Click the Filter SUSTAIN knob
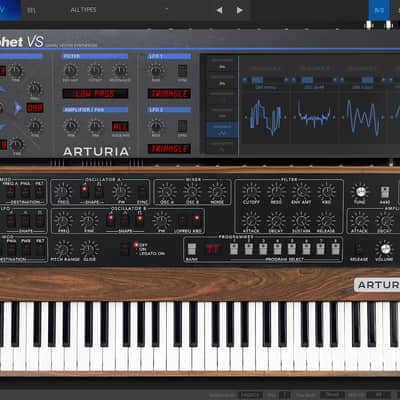This screenshot has height=400, width=400. tap(301, 221)
